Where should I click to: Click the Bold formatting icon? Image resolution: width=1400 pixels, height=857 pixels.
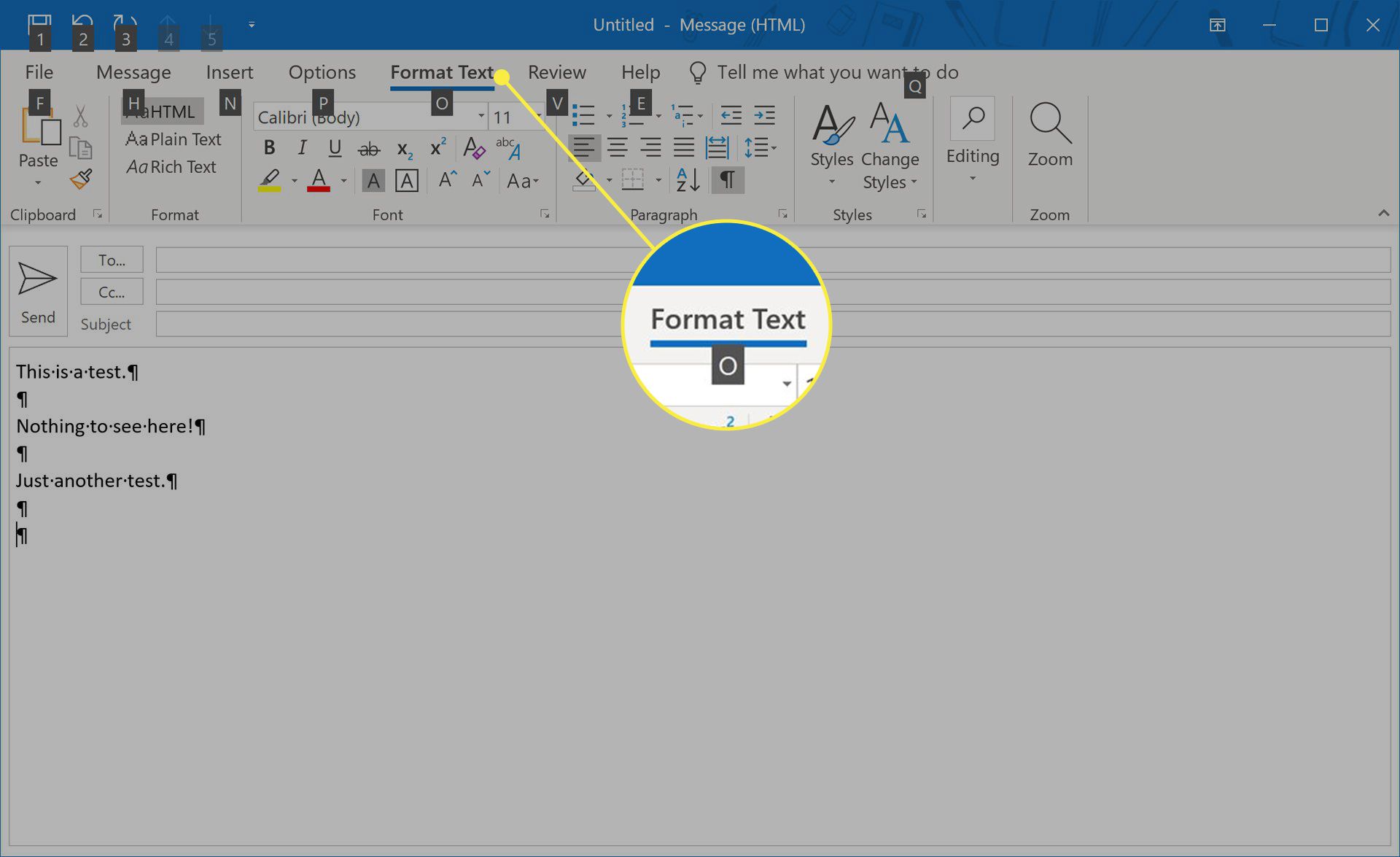[268, 148]
